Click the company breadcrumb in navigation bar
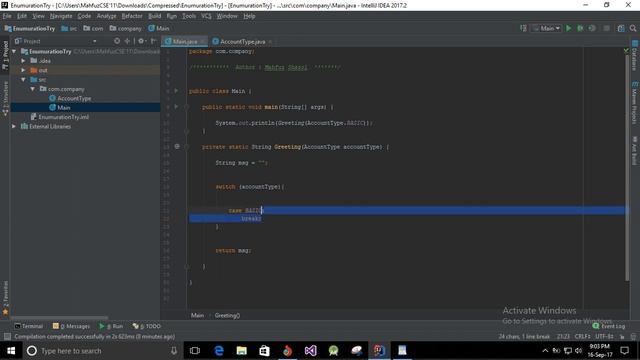This screenshot has height=360, width=640. (x=125, y=29)
